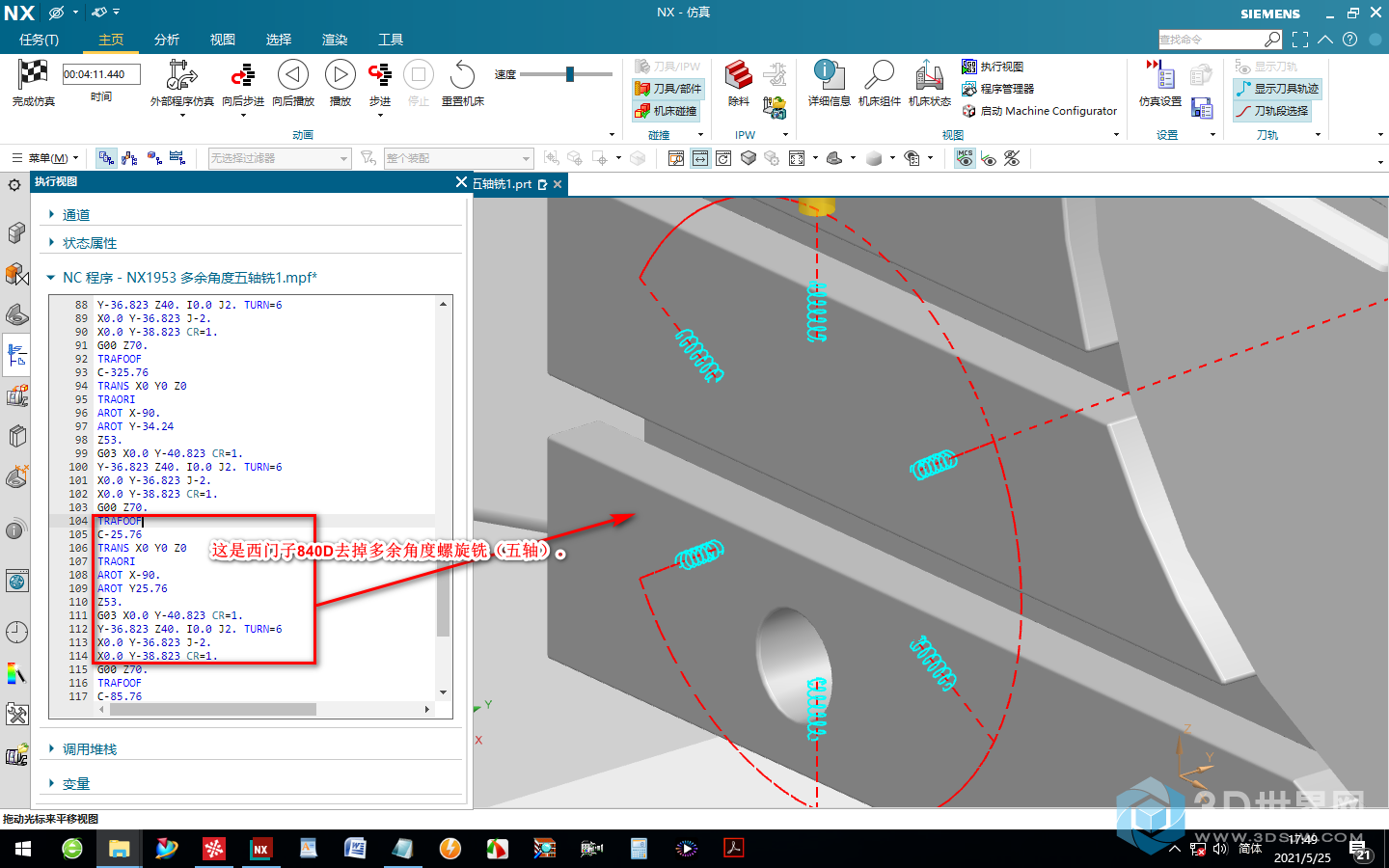Open the 程序管理器 program manager

click(998, 89)
